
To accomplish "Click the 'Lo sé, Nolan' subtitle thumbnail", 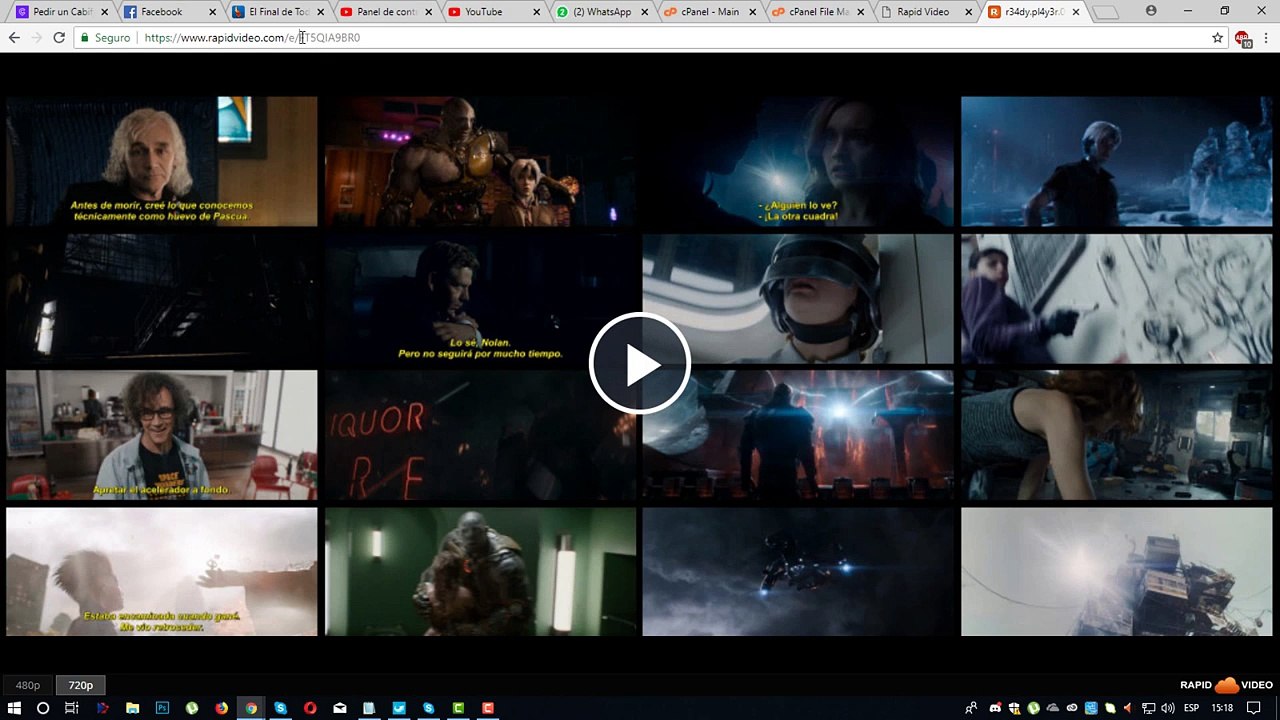I will pos(480,298).
